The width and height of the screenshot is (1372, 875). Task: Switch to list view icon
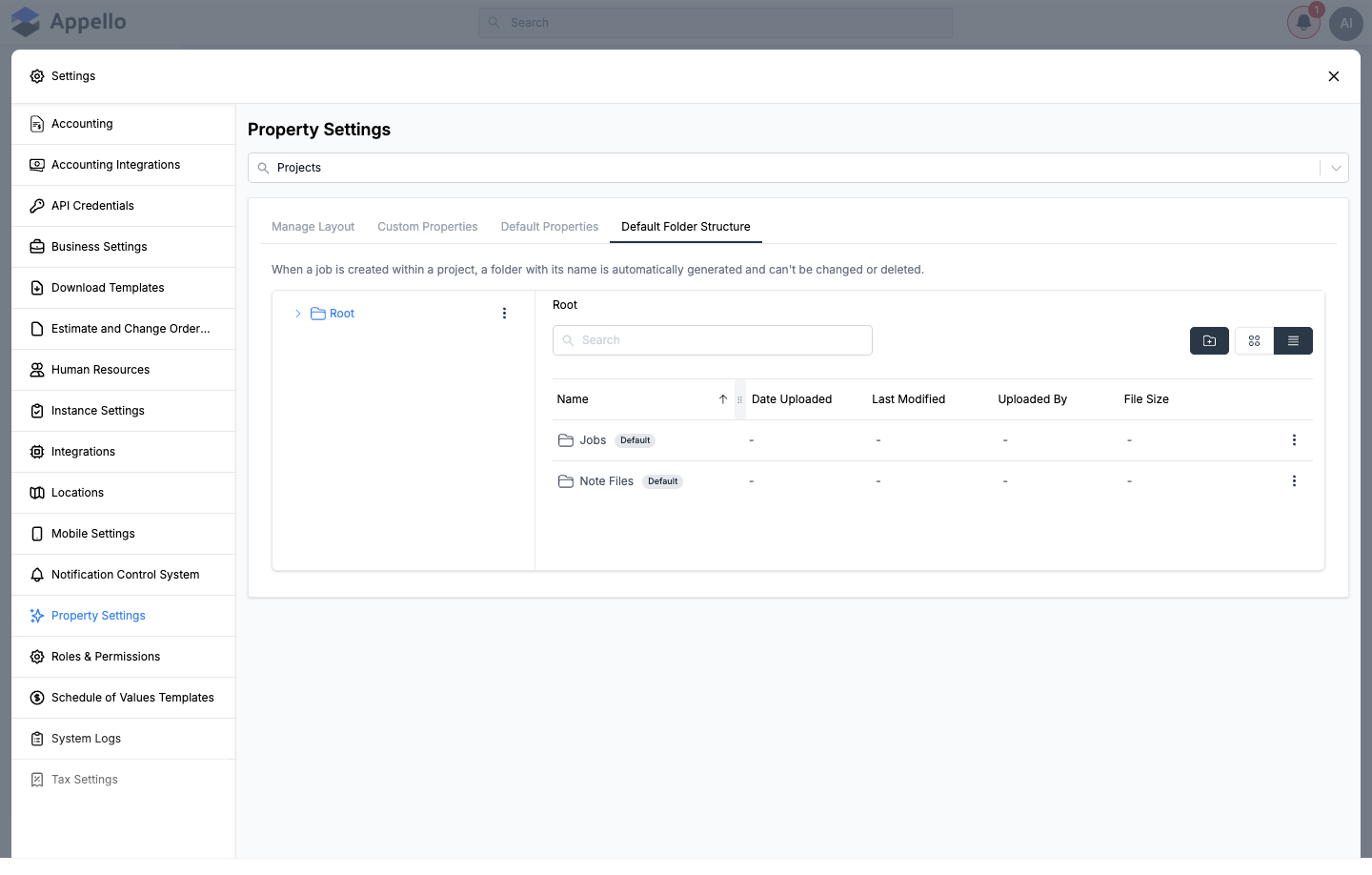click(1293, 340)
